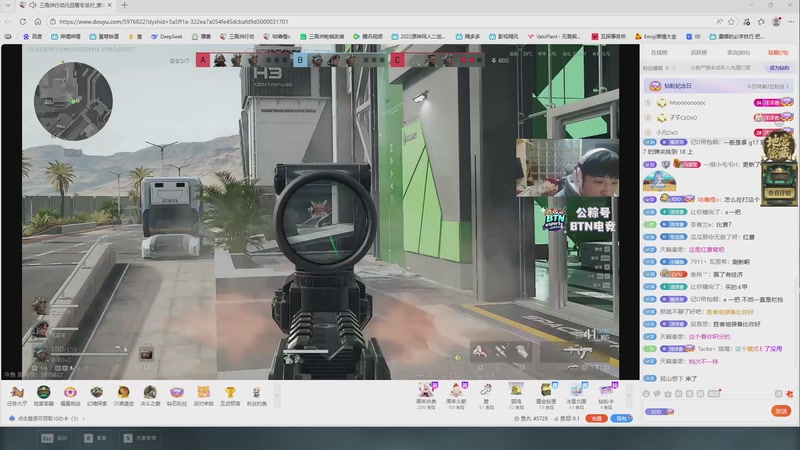The height and width of the screenshot is (450, 800).
Task: Open the 决斗之巅 activity icon
Action: pyautogui.click(x=150, y=396)
